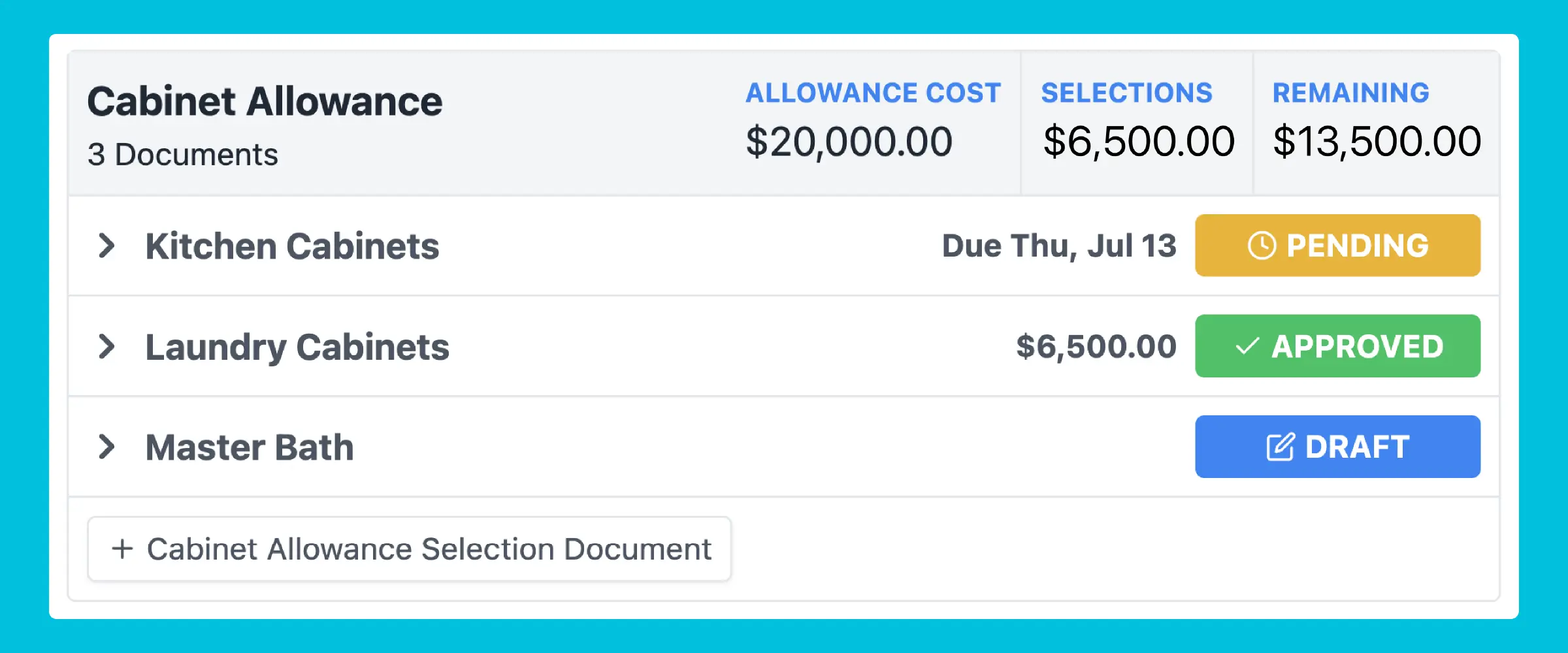This screenshot has height=653, width=1568.
Task: Open the APPROVED status badge for Laundry Cabinets
Action: coord(1337,346)
